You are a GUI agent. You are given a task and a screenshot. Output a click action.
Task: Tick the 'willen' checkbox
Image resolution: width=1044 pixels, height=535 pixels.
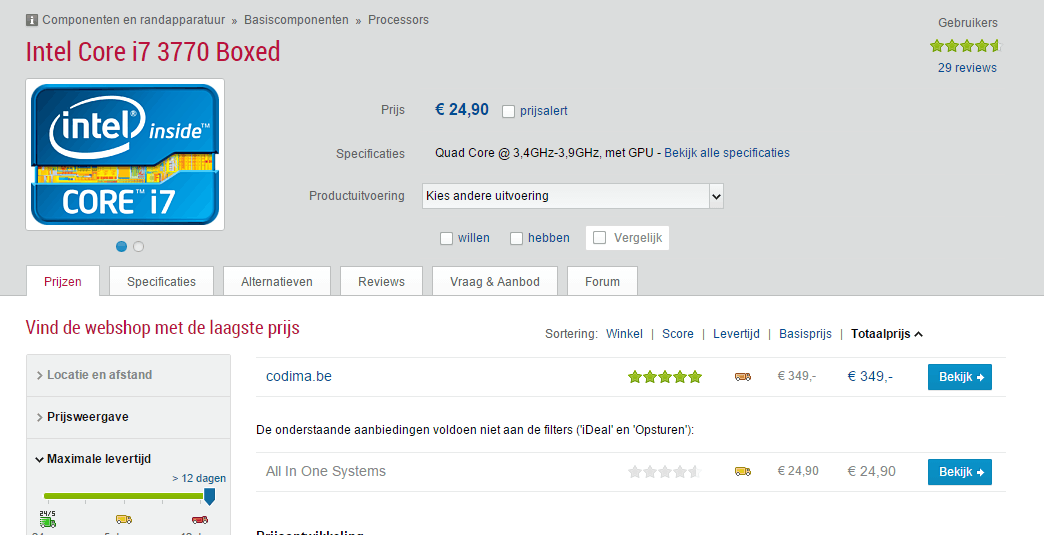click(x=447, y=238)
